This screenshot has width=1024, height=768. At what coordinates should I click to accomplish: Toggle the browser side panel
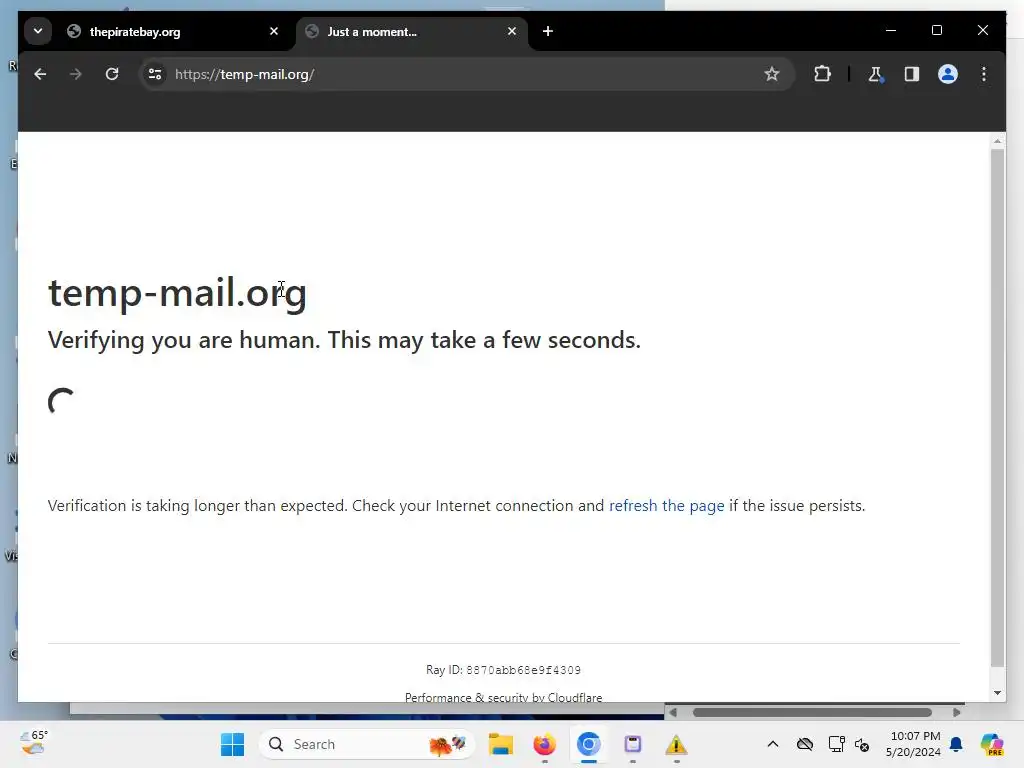click(912, 74)
